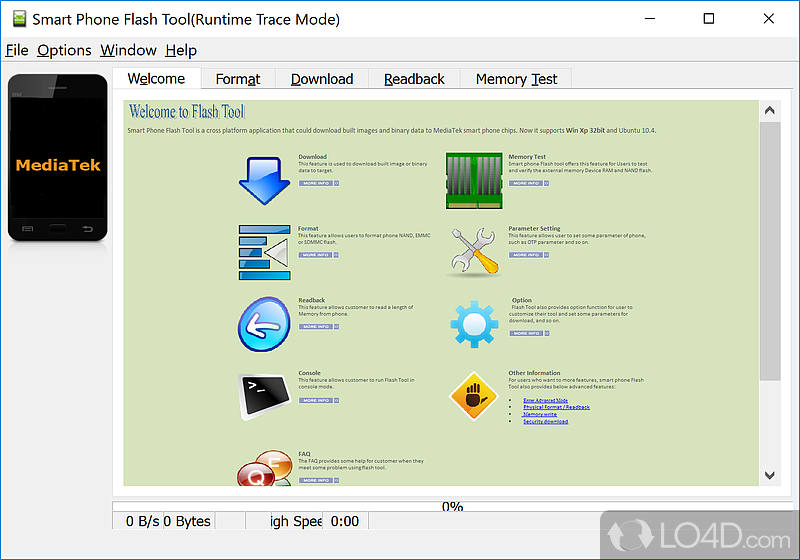Click the blue Download arrow icon

coord(264,181)
